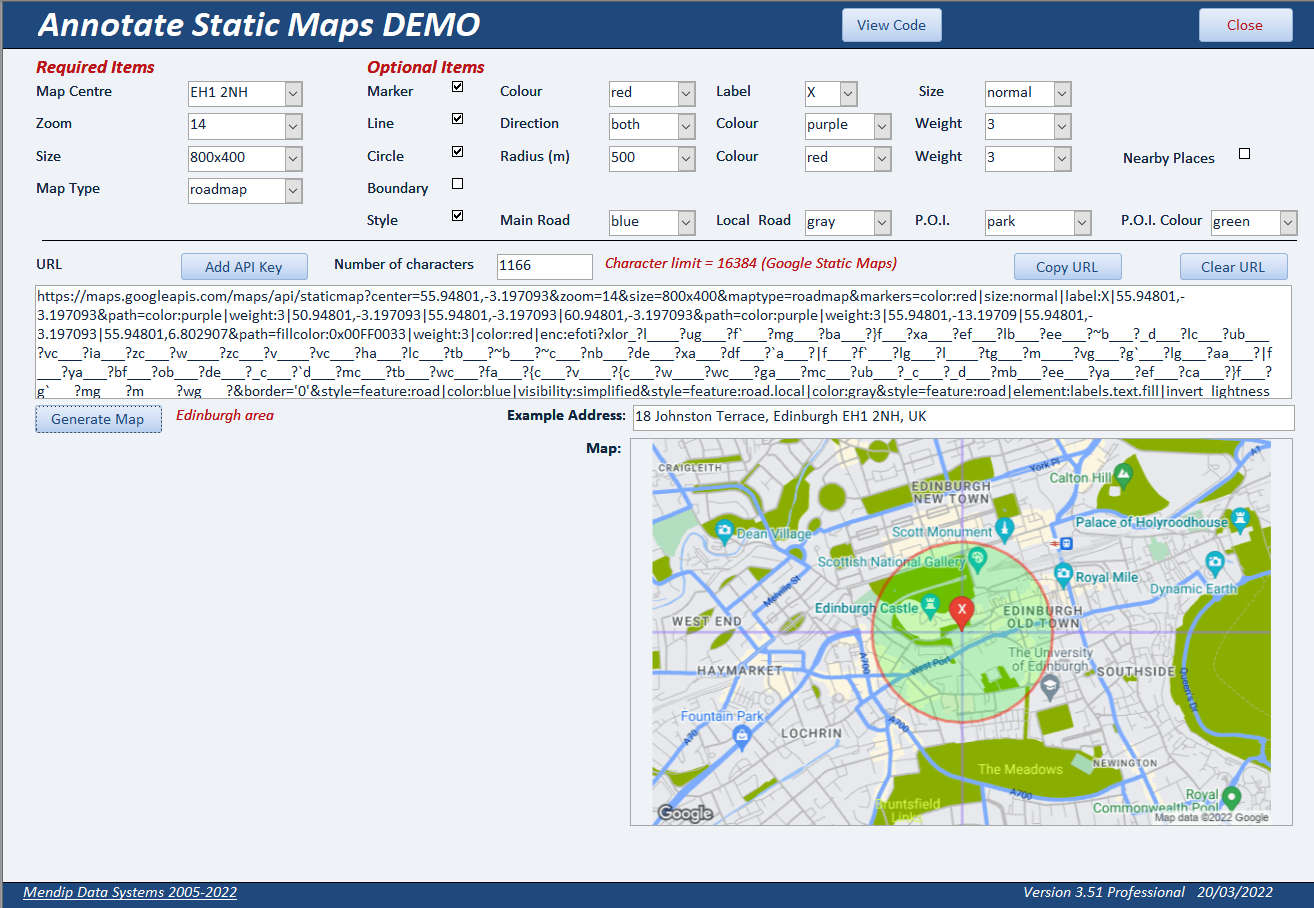This screenshot has width=1314, height=908.
Task: Open the Map Centre dropdown
Action: 293,94
